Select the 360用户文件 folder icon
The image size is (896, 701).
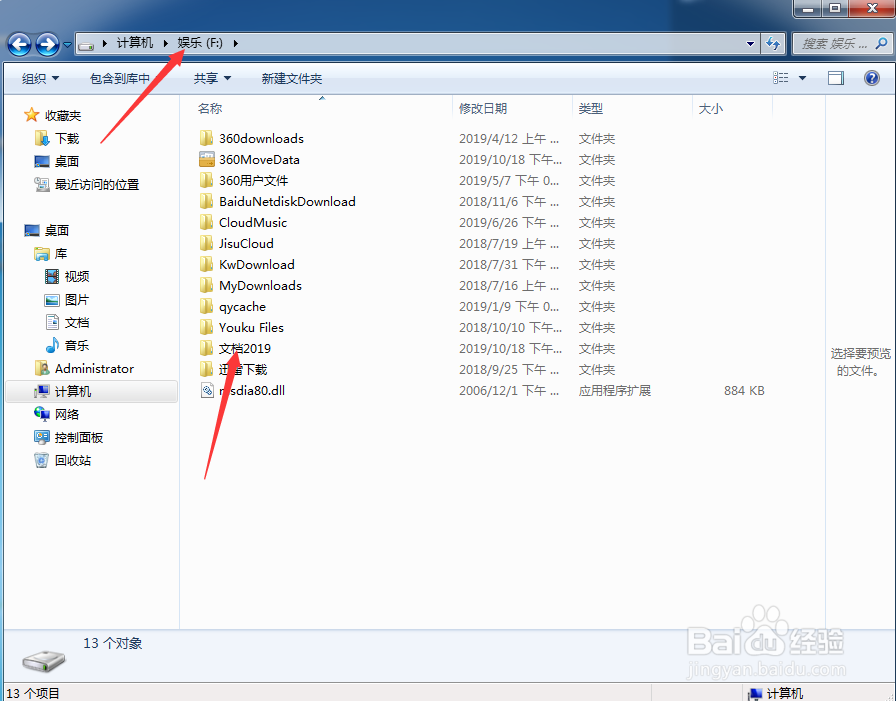(x=206, y=181)
